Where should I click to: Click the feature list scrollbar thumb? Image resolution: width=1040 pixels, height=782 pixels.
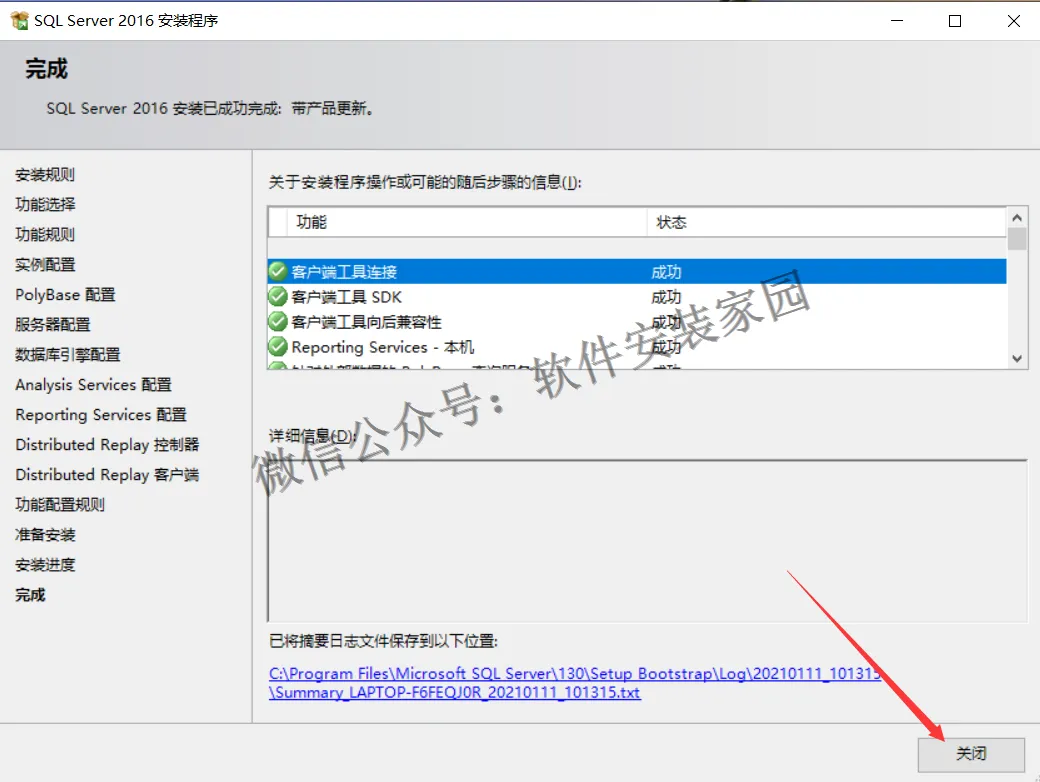1017,239
